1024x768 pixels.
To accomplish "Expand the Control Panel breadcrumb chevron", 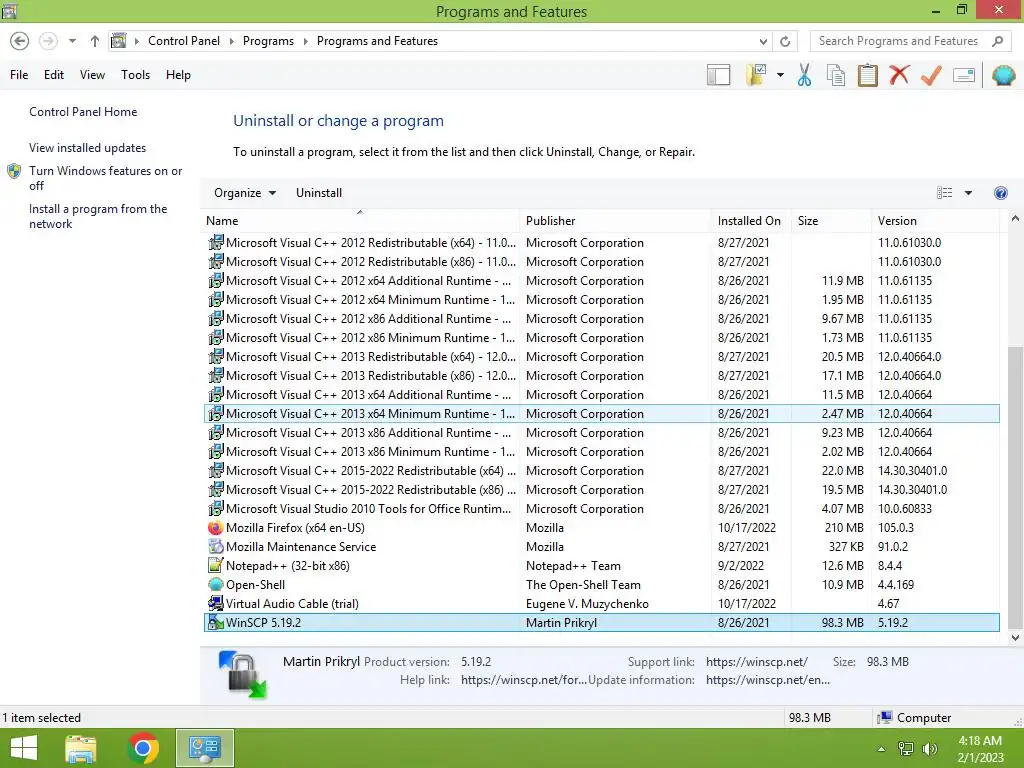I will (x=231, y=41).
